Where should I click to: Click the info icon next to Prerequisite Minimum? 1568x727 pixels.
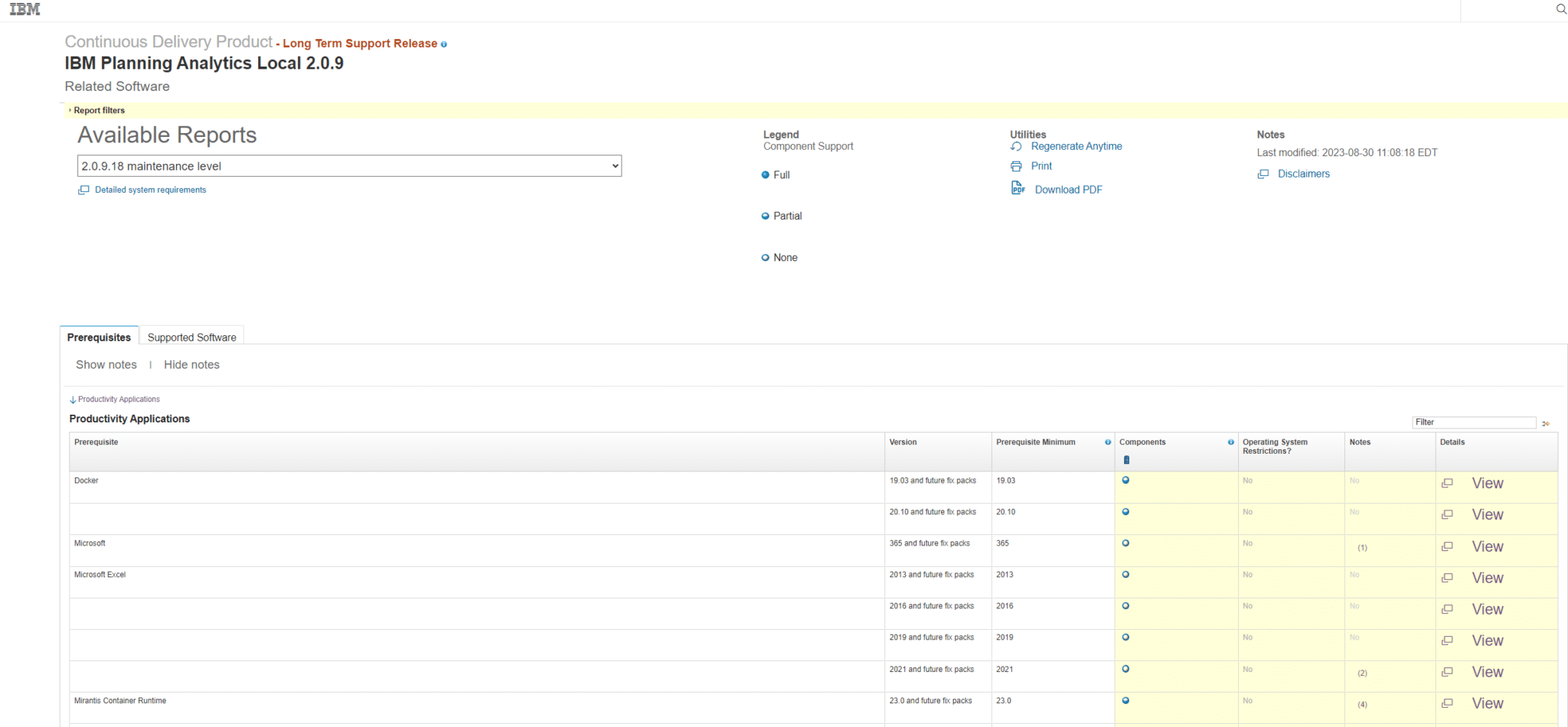tap(1108, 442)
